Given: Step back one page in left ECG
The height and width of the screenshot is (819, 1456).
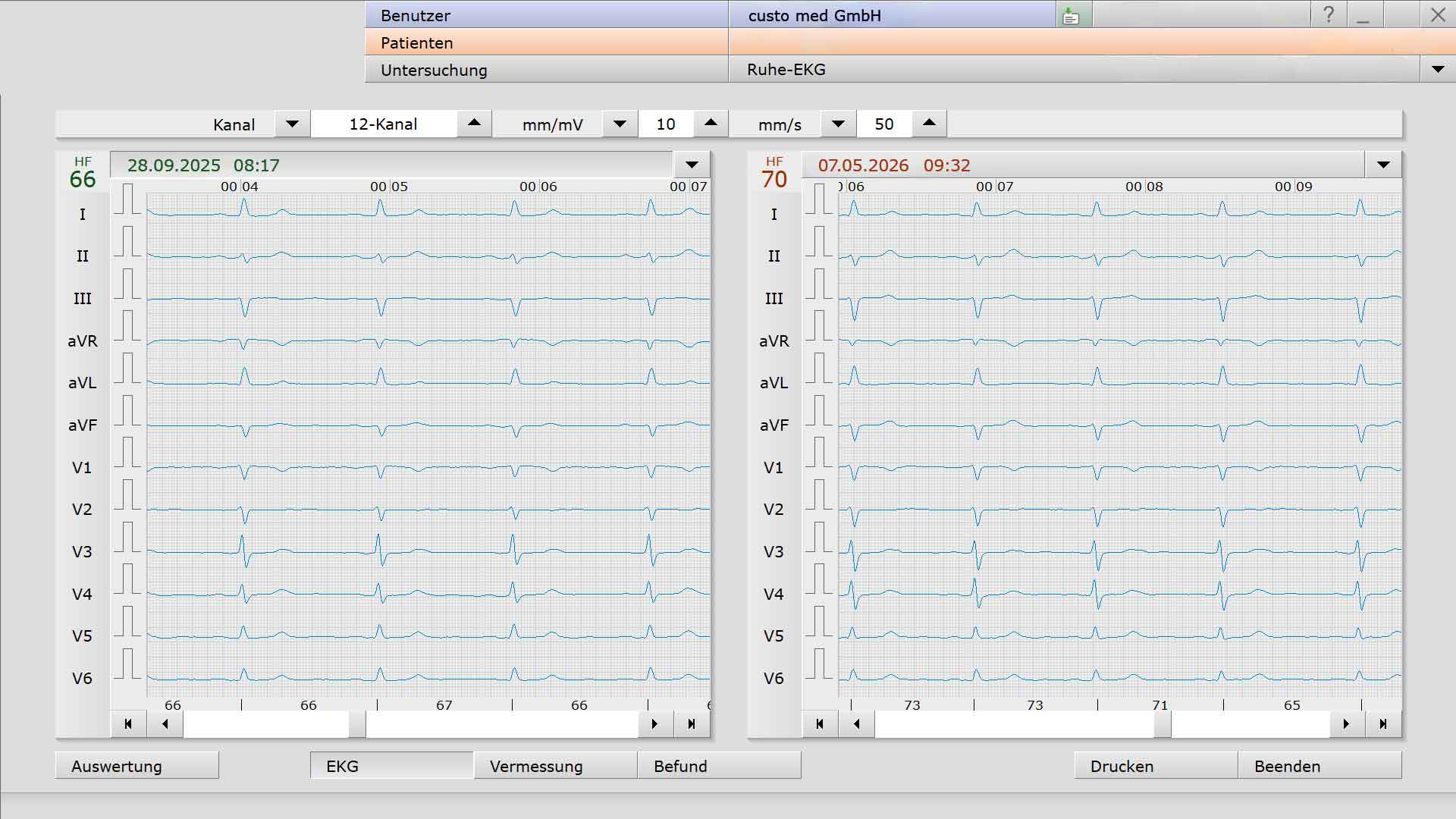Looking at the screenshot, I should click(x=165, y=724).
